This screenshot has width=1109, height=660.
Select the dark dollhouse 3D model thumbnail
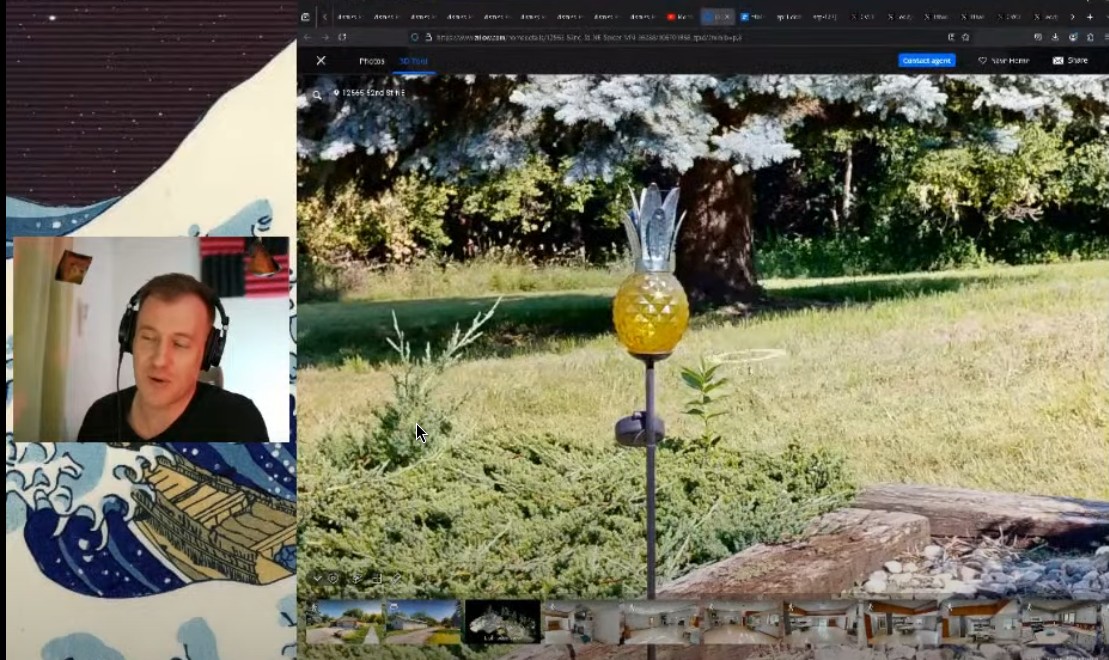point(502,623)
